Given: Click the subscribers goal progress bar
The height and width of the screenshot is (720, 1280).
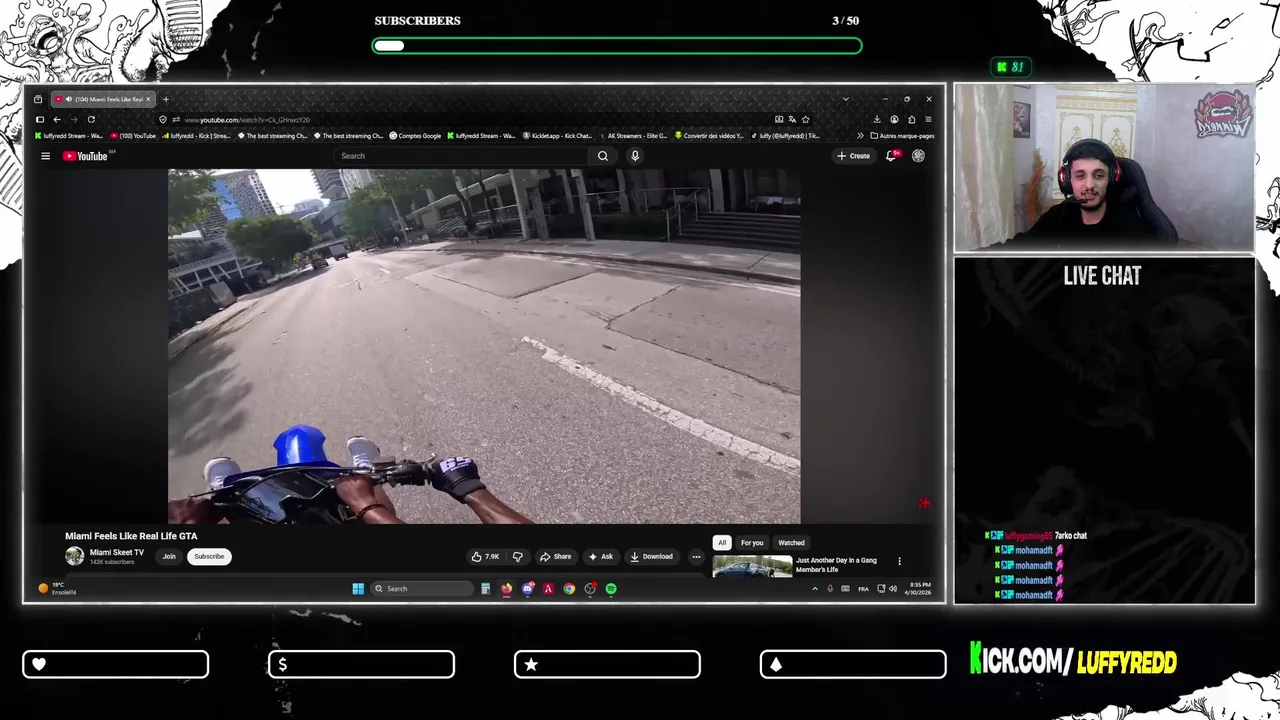Looking at the screenshot, I should [617, 45].
